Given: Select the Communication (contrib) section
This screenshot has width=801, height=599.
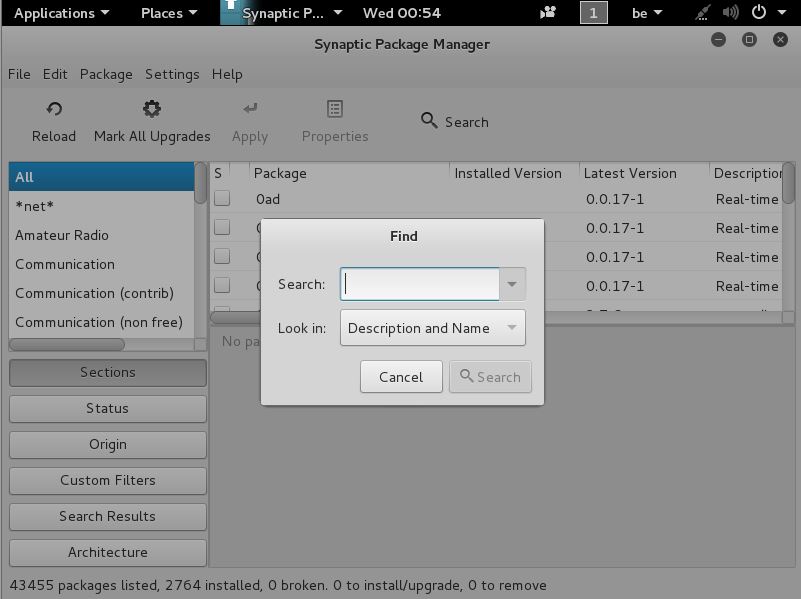Looking at the screenshot, I should 101,293.
